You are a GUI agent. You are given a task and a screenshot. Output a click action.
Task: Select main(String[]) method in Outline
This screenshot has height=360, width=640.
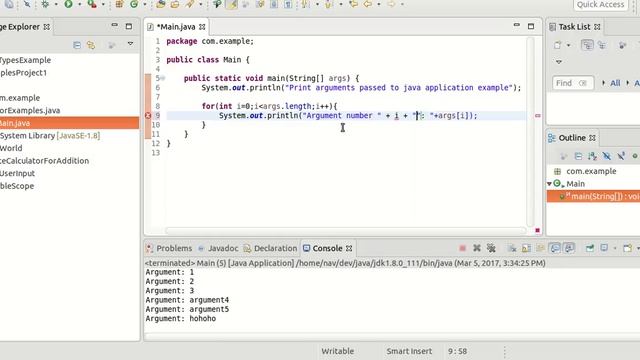pyautogui.click(x=593, y=196)
